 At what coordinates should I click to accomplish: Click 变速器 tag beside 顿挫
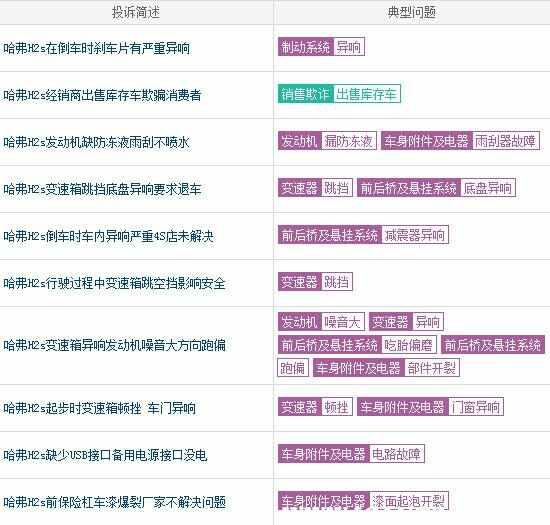pos(300,406)
